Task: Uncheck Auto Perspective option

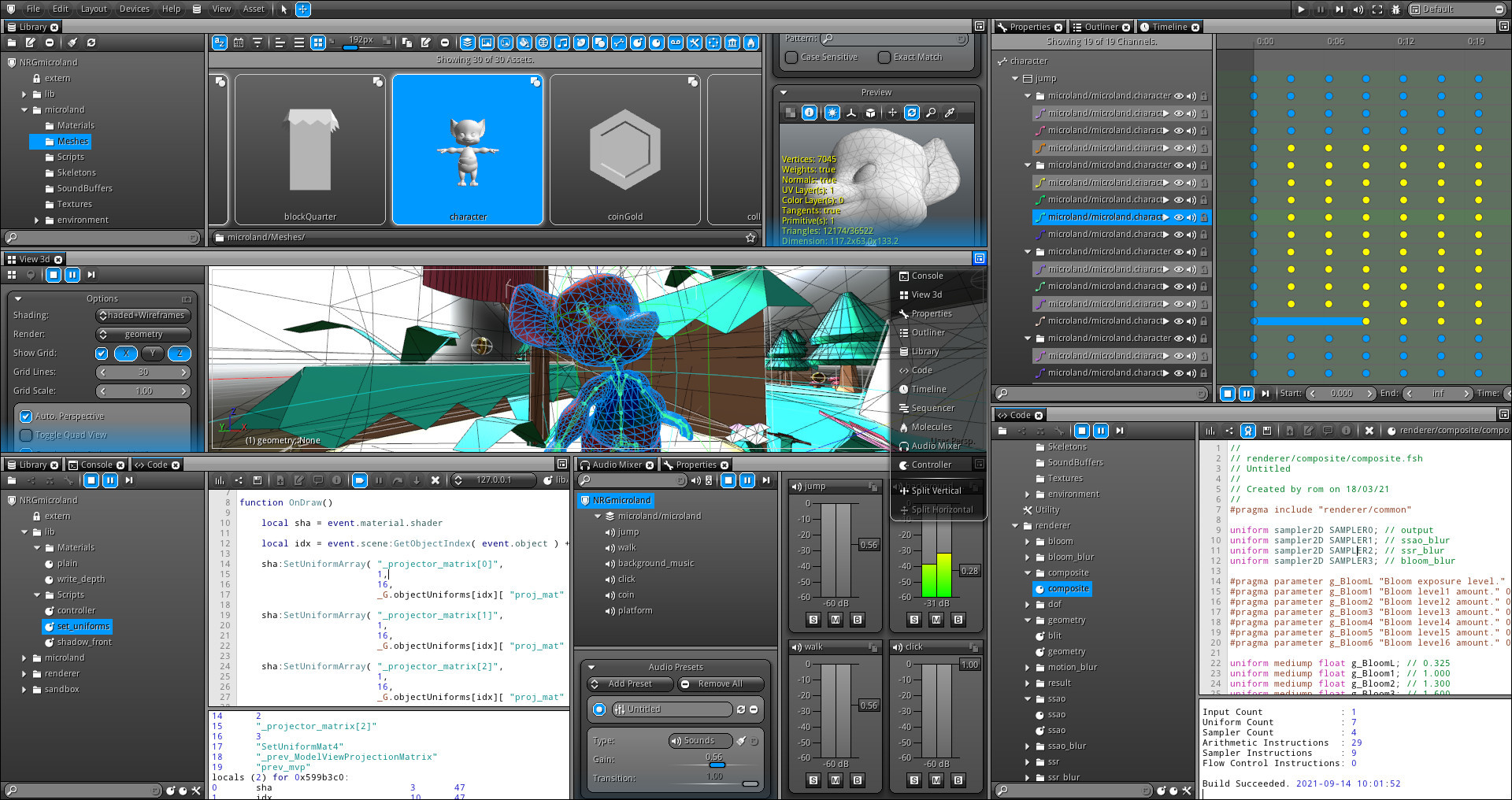Action: pos(26,416)
